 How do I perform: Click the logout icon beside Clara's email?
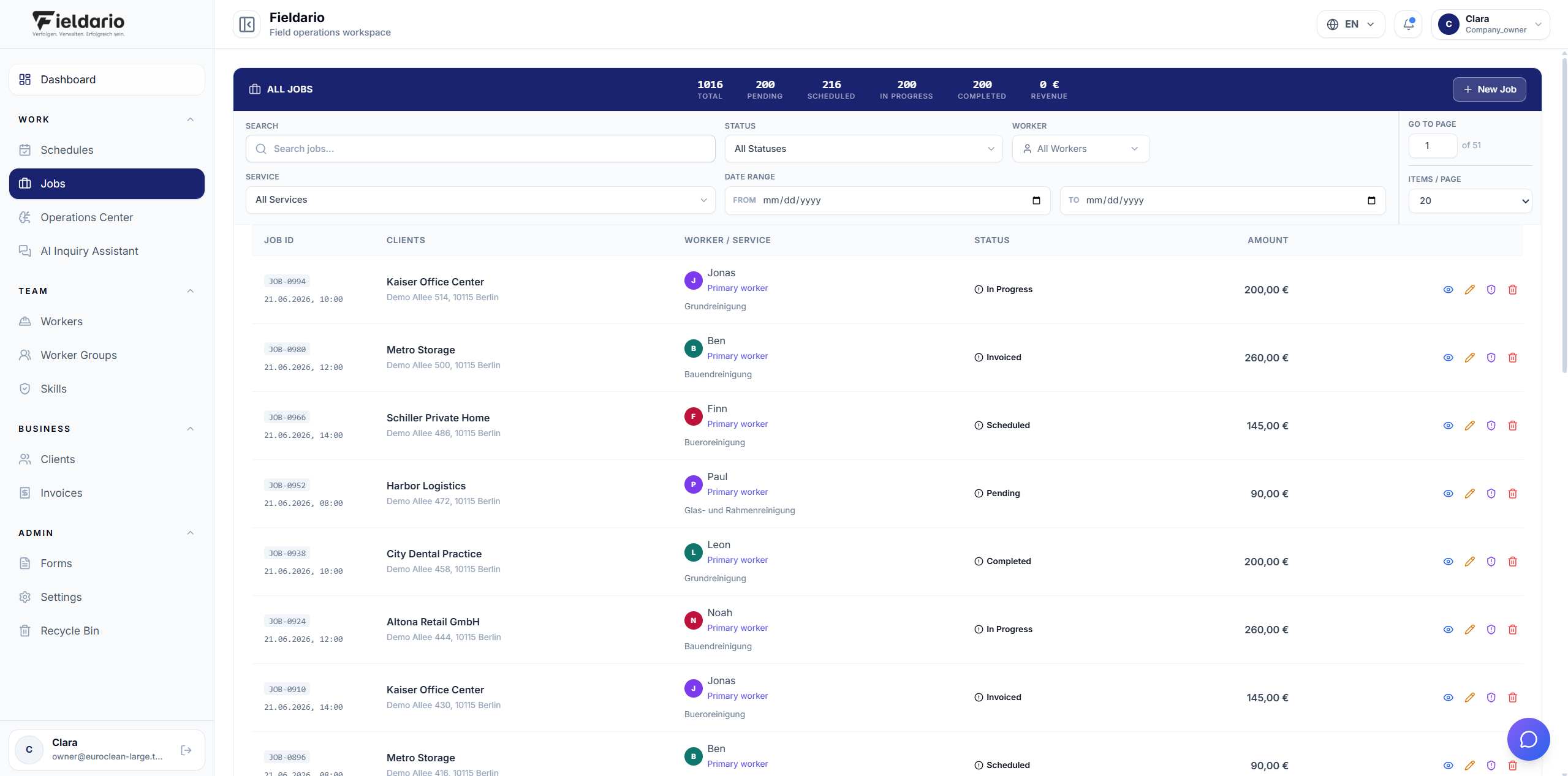click(186, 750)
